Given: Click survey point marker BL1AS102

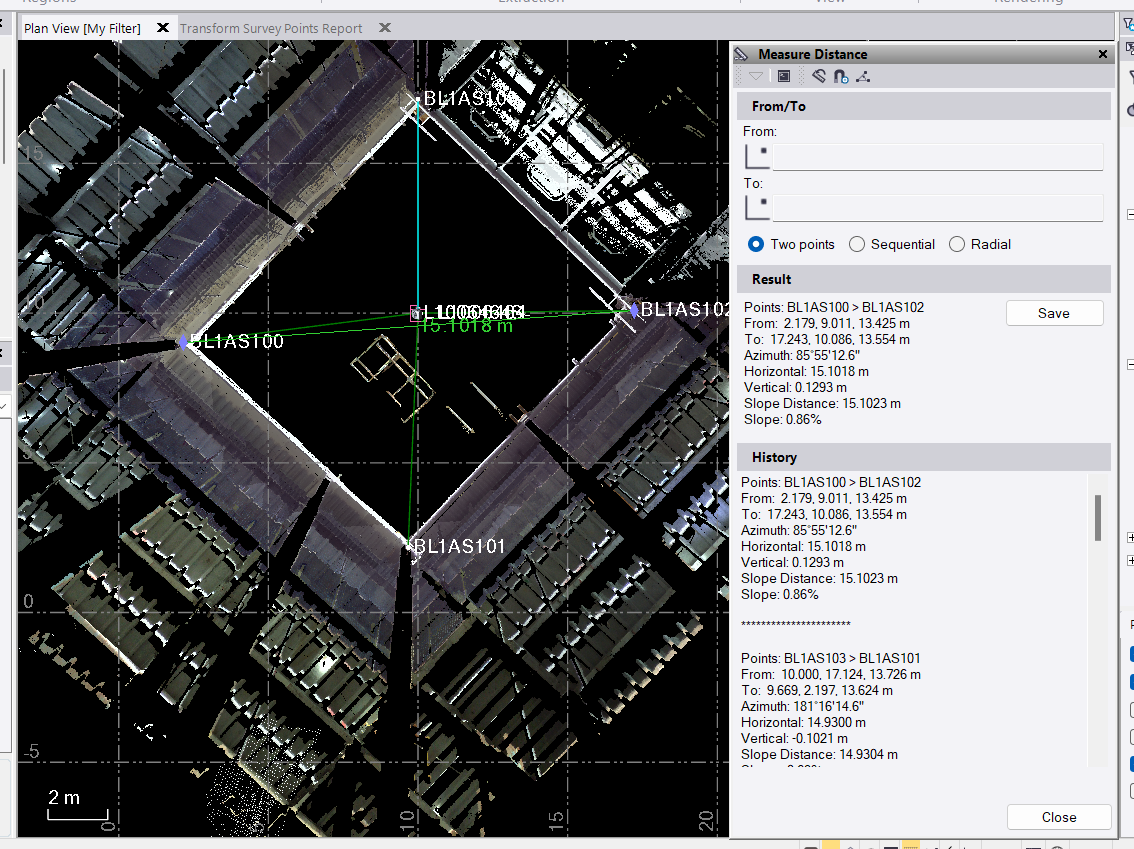Looking at the screenshot, I should pyautogui.click(x=633, y=310).
